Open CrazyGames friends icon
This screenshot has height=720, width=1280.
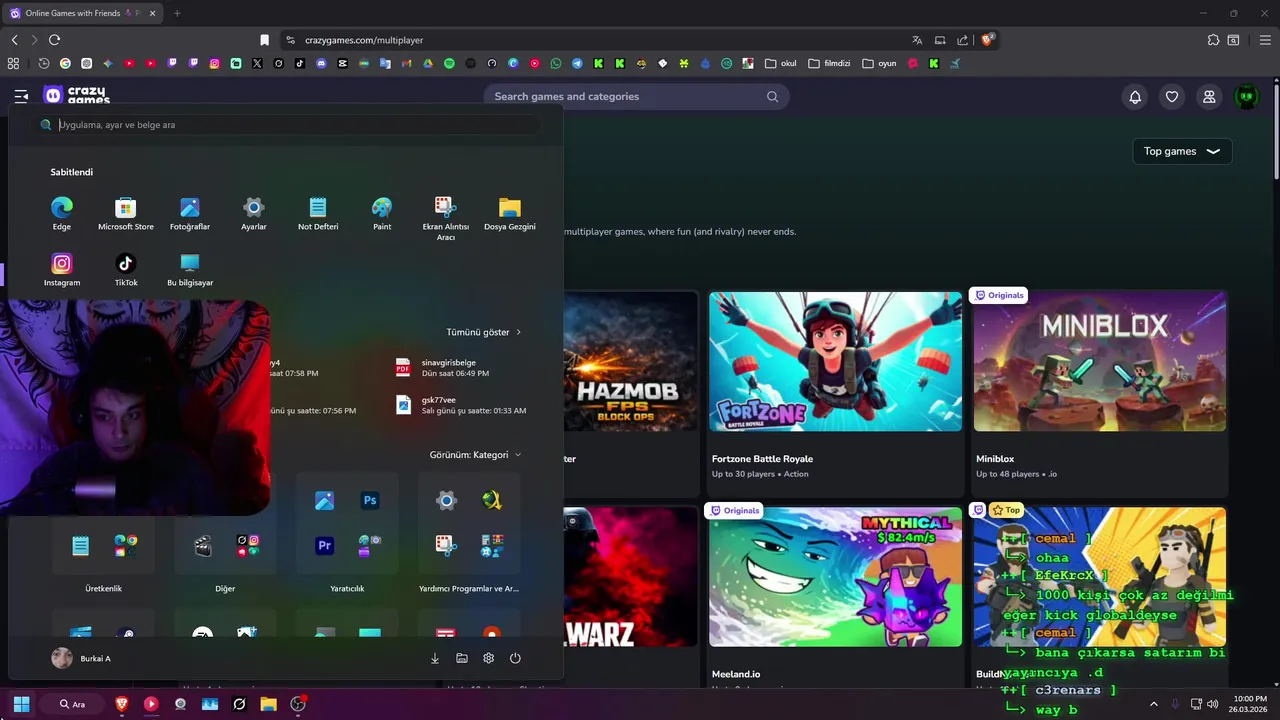(x=1209, y=97)
